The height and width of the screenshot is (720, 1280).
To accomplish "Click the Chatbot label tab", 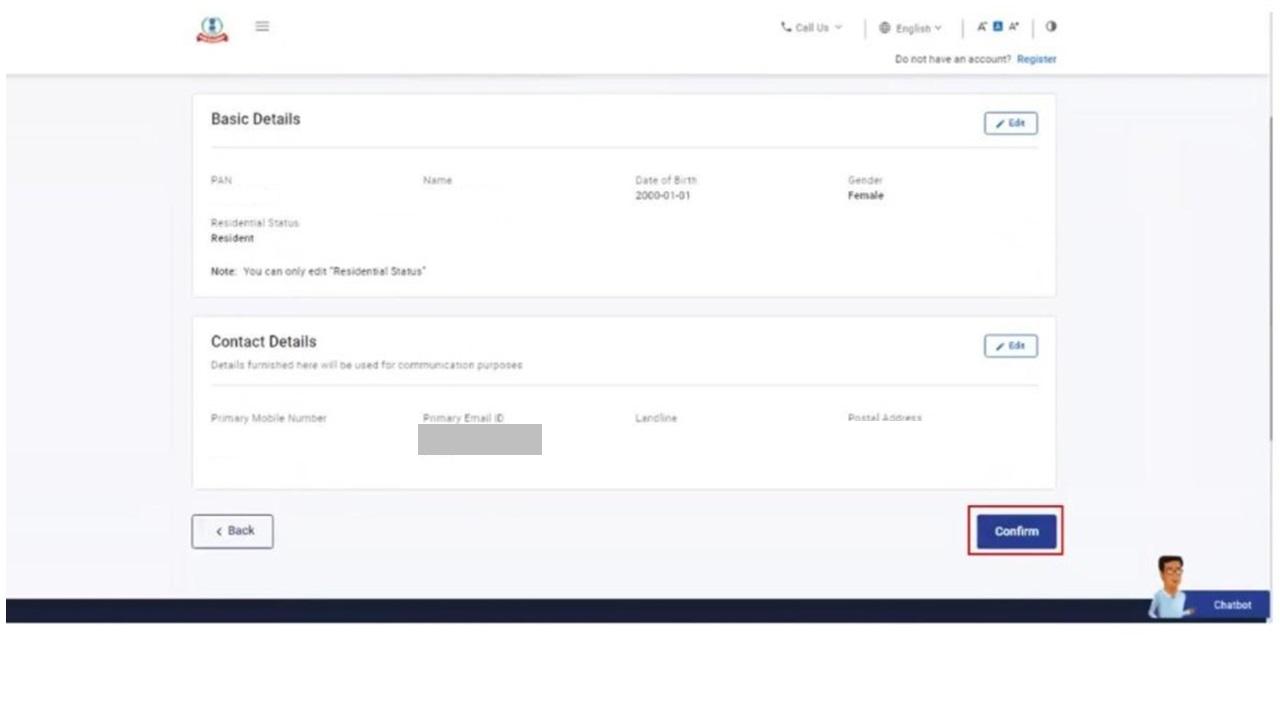I will click(x=1232, y=605).
